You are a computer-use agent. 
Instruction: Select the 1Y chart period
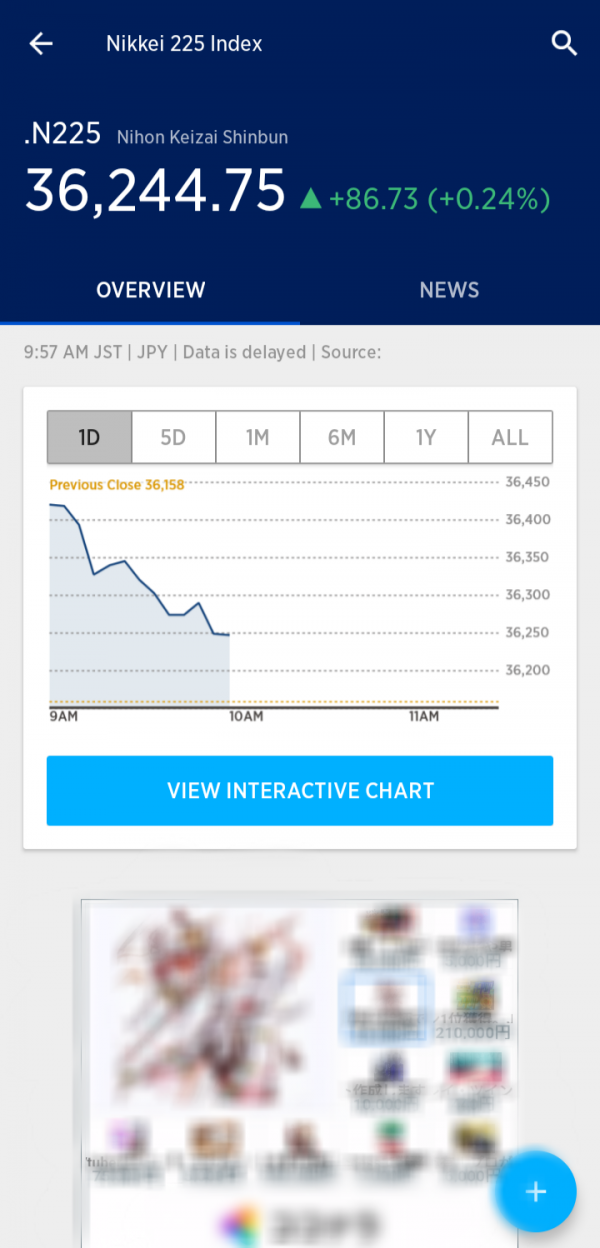pos(426,437)
